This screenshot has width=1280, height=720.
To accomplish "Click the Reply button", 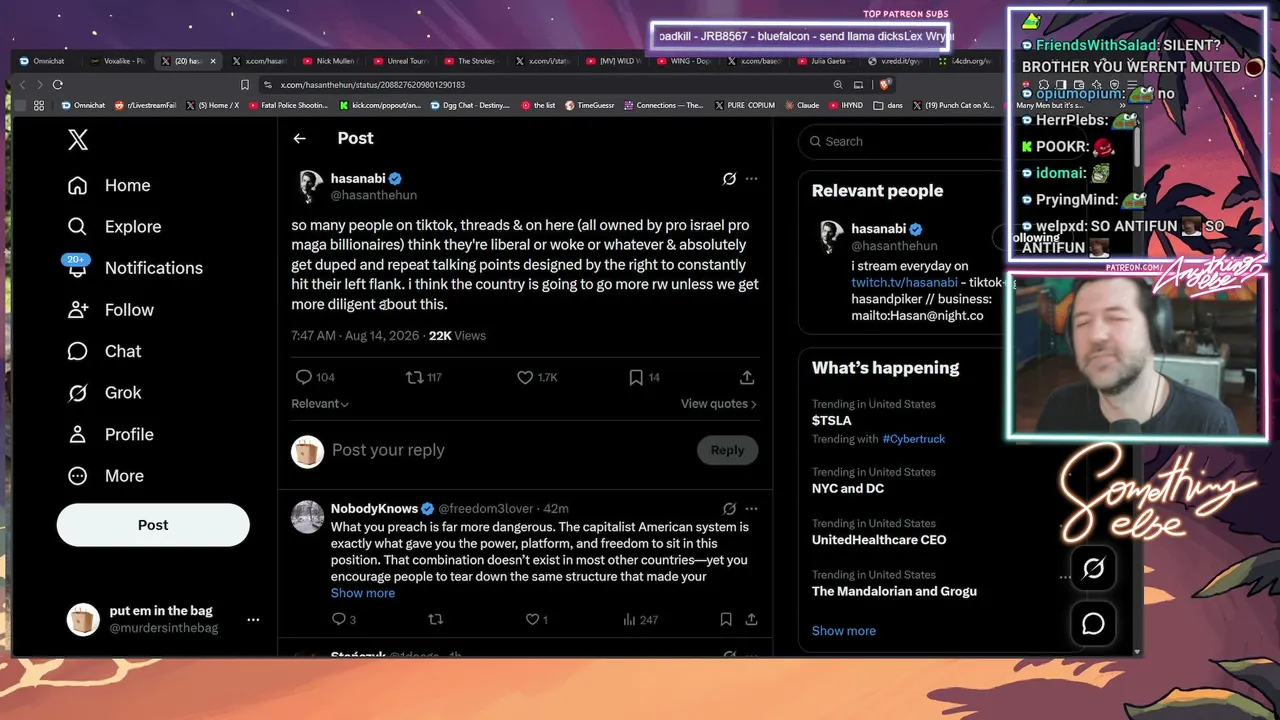I will tap(727, 450).
